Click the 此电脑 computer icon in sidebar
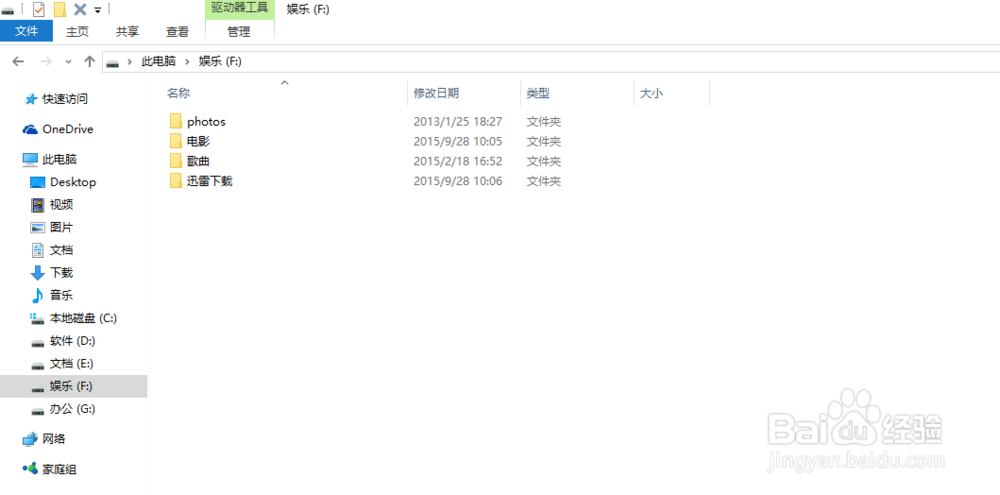Screen dimensions: 1000x495 tap(30, 159)
